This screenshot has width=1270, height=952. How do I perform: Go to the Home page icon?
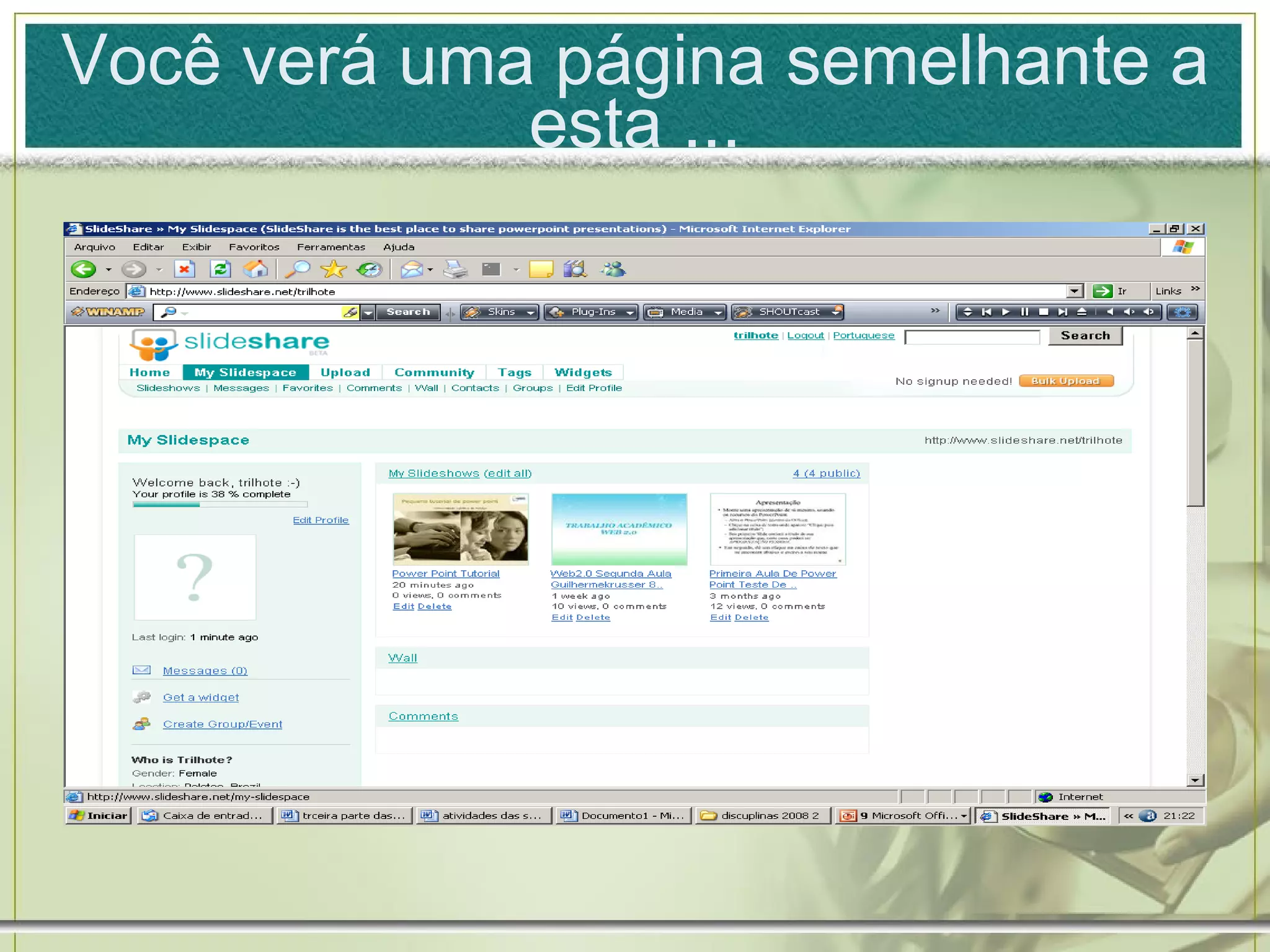click(x=255, y=269)
